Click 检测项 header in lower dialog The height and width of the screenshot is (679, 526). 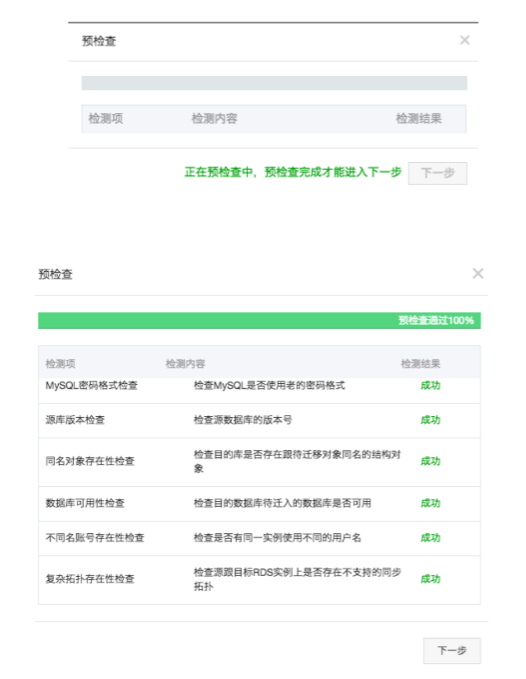tap(61, 364)
